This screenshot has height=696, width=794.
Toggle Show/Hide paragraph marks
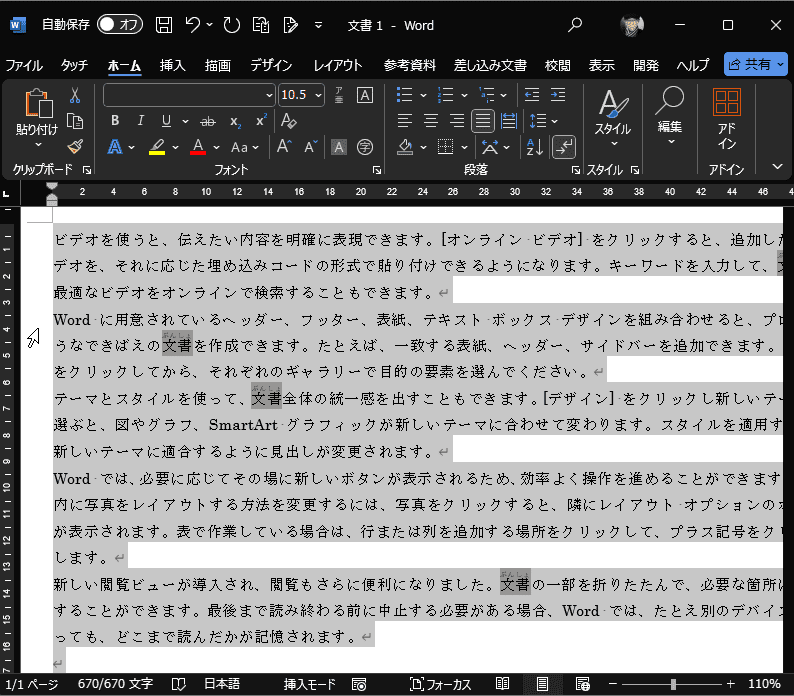point(564,147)
